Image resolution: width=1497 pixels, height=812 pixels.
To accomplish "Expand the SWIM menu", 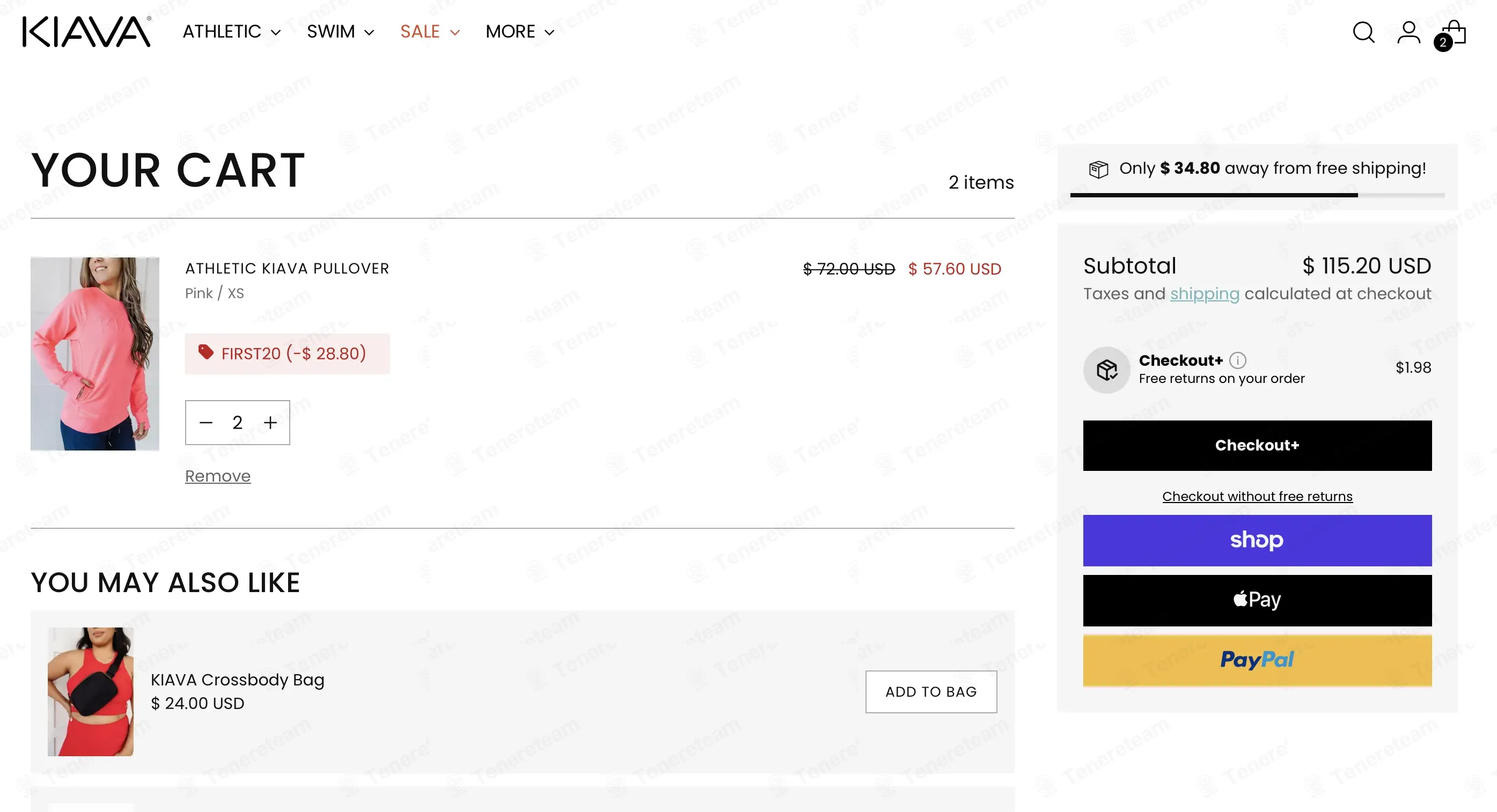I will pos(341,31).
